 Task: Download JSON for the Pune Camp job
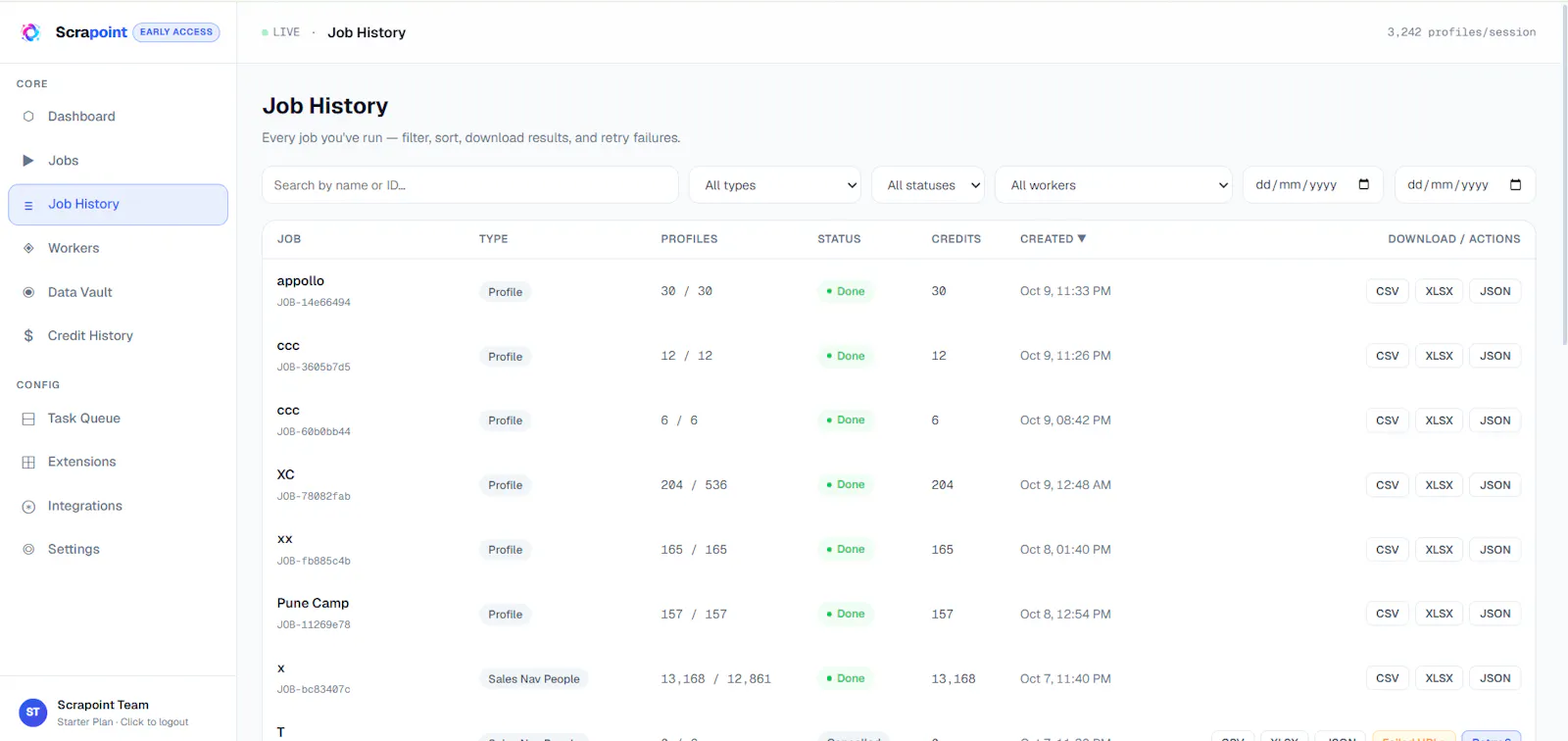(x=1494, y=614)
